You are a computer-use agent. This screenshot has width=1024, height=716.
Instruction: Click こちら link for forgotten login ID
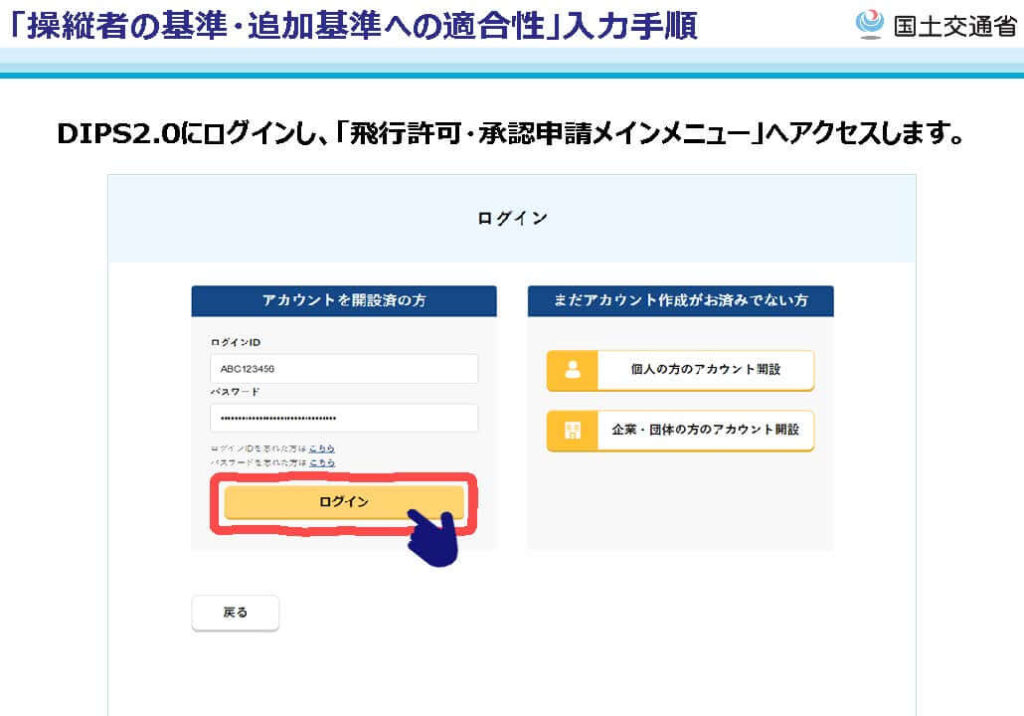point(323,450)
